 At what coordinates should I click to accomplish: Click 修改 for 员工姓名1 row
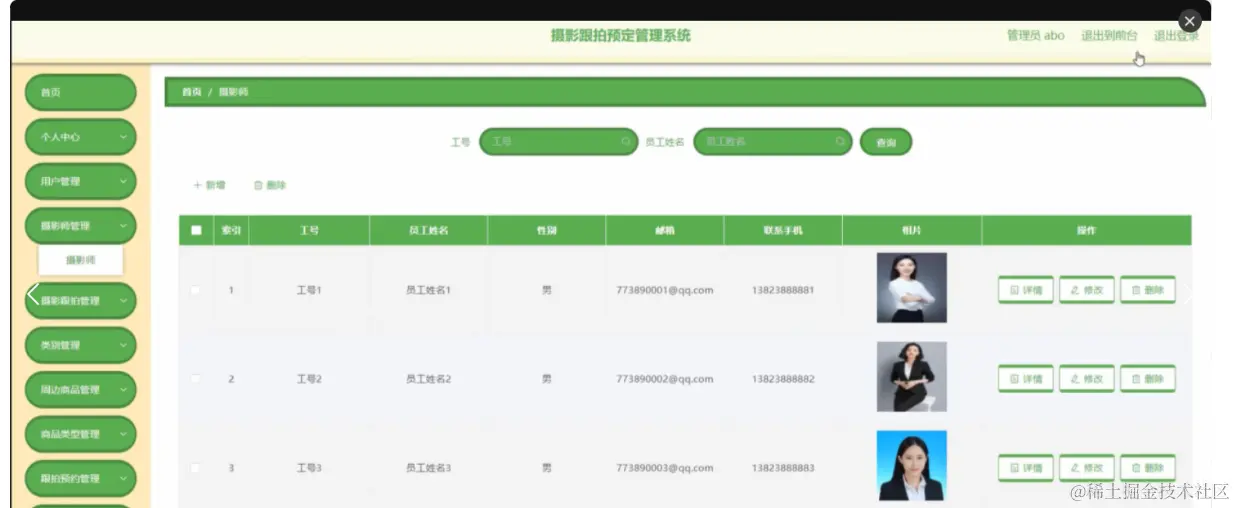[1086, 290]
